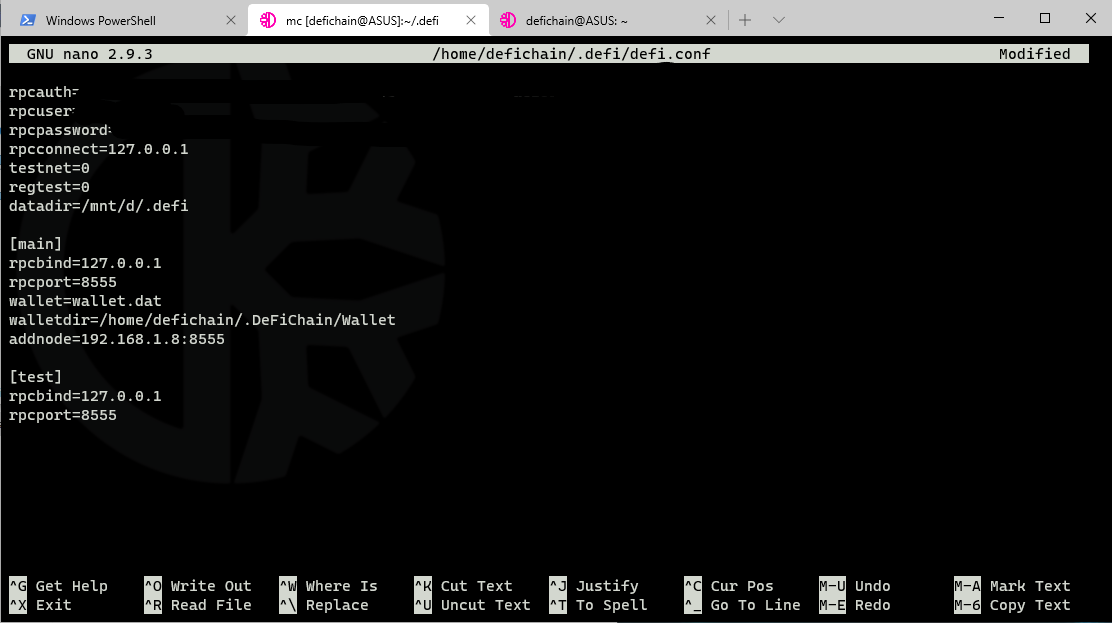The width and height of the screenshot is (1112, 623).
Task: Maximize the terminal window
Action: 1045,18
